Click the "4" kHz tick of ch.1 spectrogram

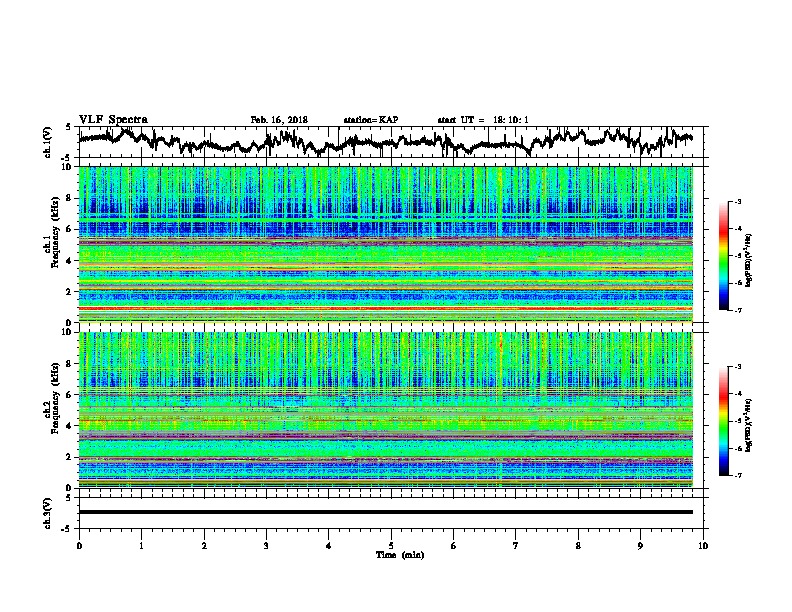tap(69, 261)
